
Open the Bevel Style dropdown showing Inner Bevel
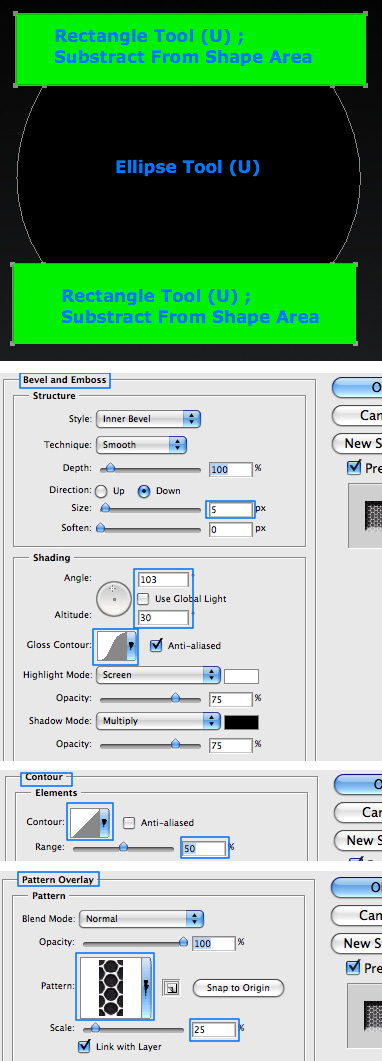(149, 419)
